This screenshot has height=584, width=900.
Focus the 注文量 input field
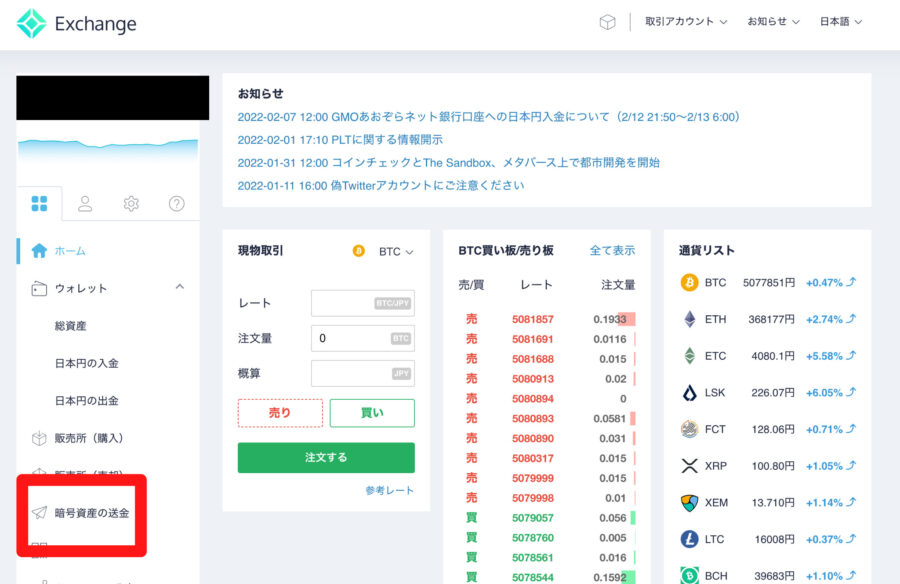point(363,338)
